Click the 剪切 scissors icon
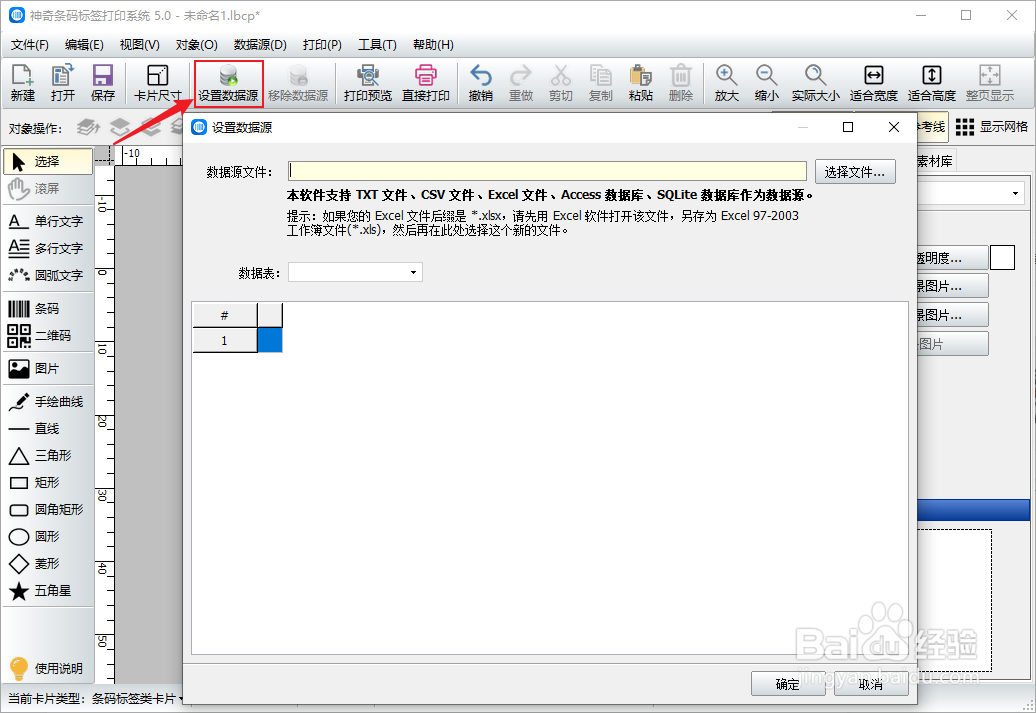The image size is (1036, 713). [x=560, y=83]
